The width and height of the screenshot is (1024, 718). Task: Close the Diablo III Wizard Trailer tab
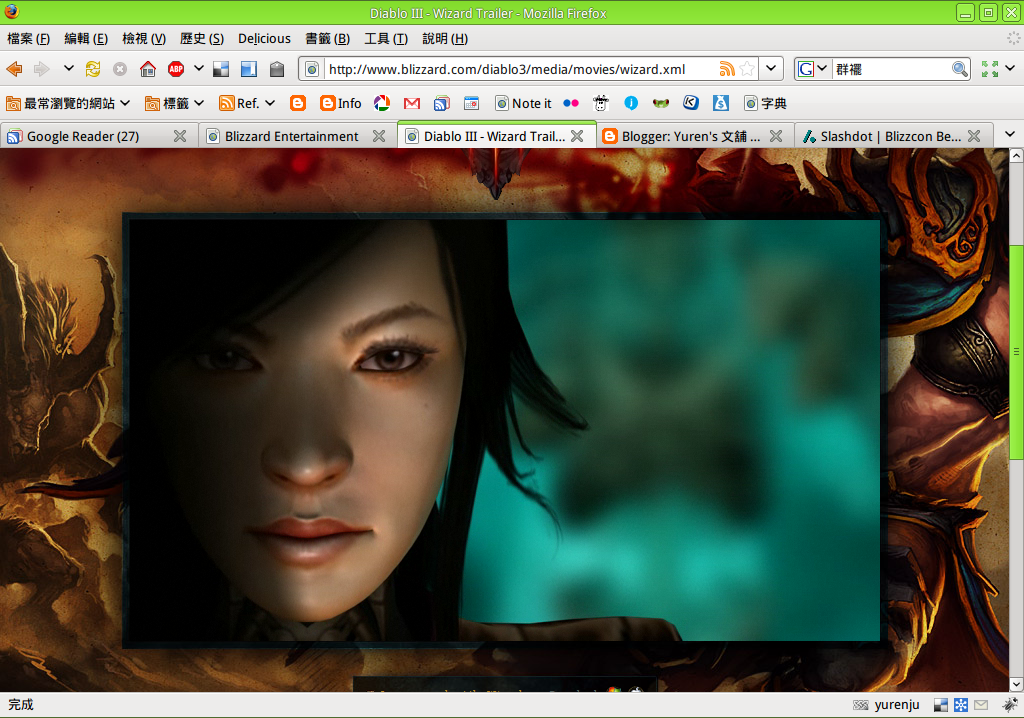tap(577, 136)
